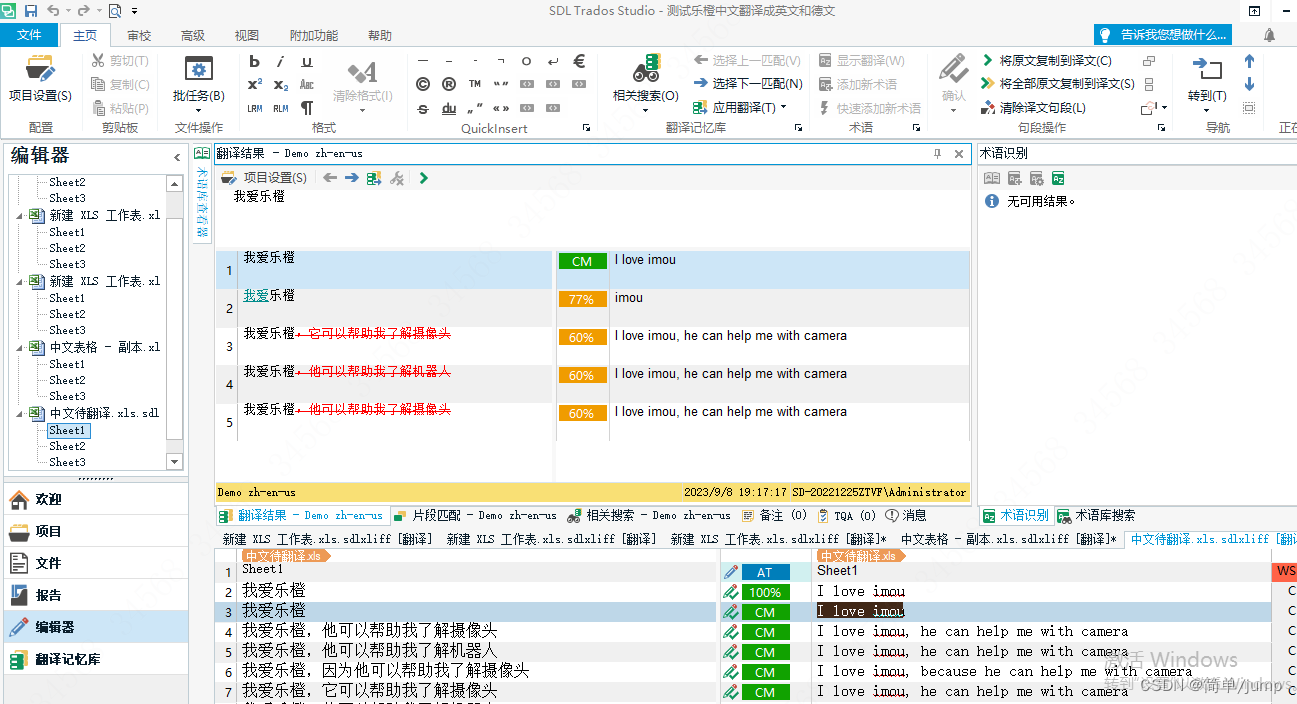The width and height of the screenshot is (1297, 704).
Task: Open the Help (帮助) ribbon tab
Action: coord(380,36)
